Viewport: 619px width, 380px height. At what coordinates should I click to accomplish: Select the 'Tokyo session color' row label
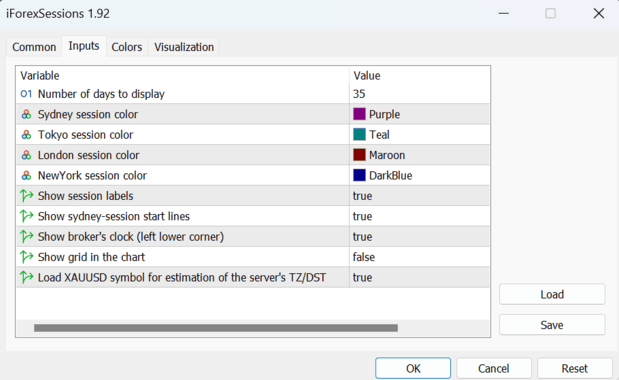click(x=85, y=135)
